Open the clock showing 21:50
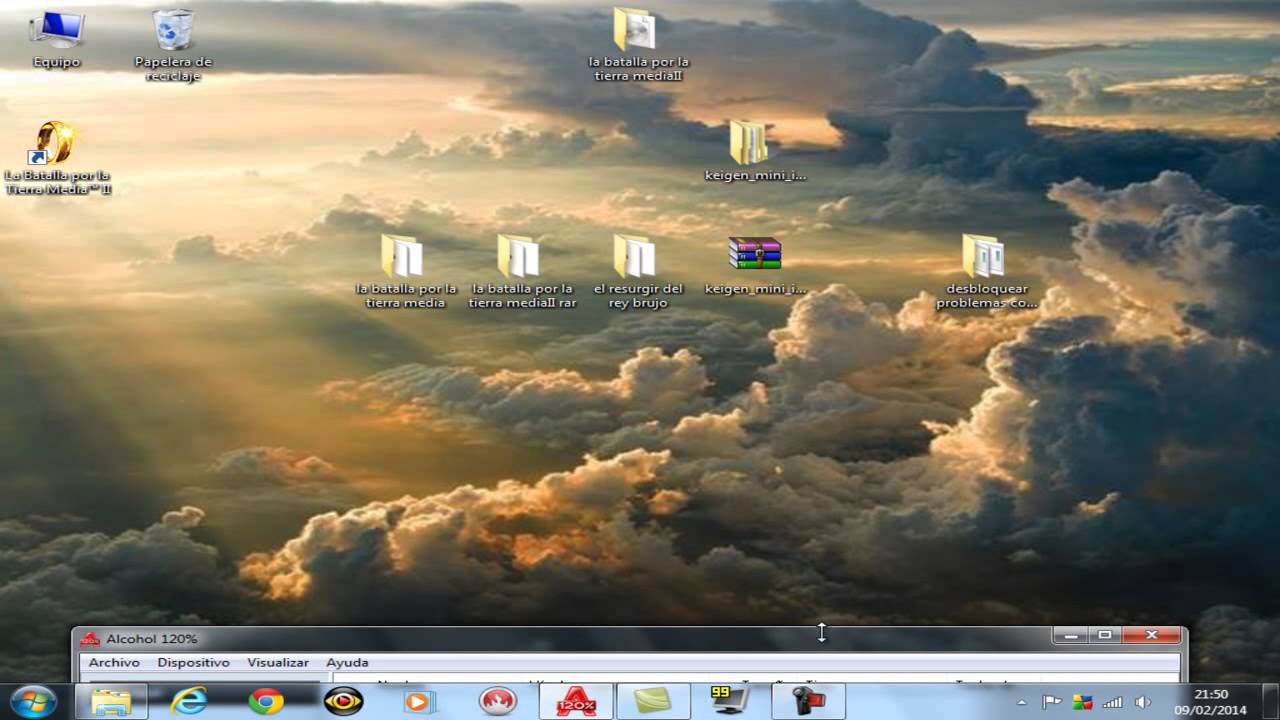 1212,701
